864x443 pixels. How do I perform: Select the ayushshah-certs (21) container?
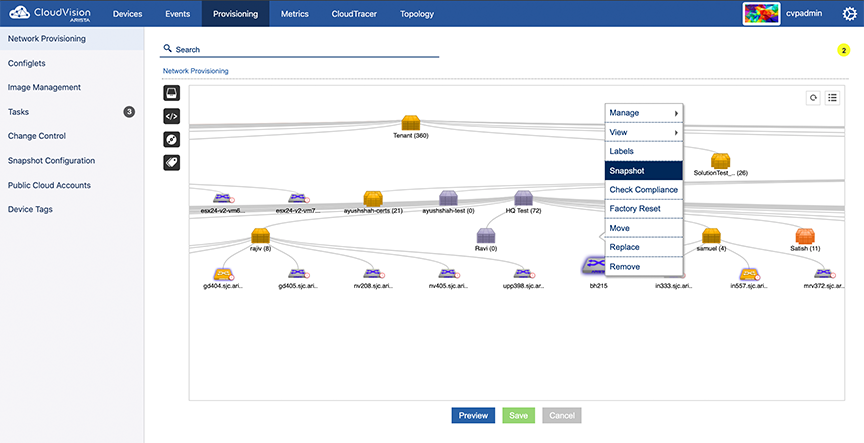(x=373, y=198)
